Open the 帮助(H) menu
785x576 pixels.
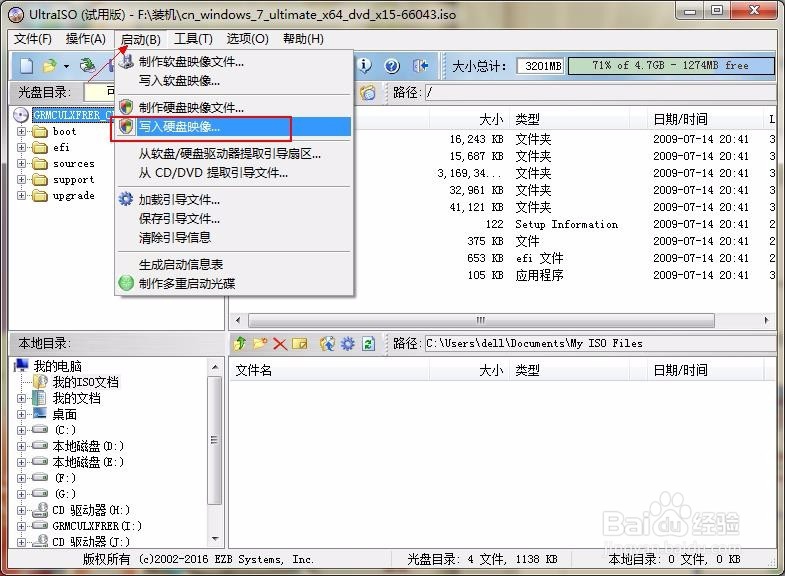(x=303, y=39)
